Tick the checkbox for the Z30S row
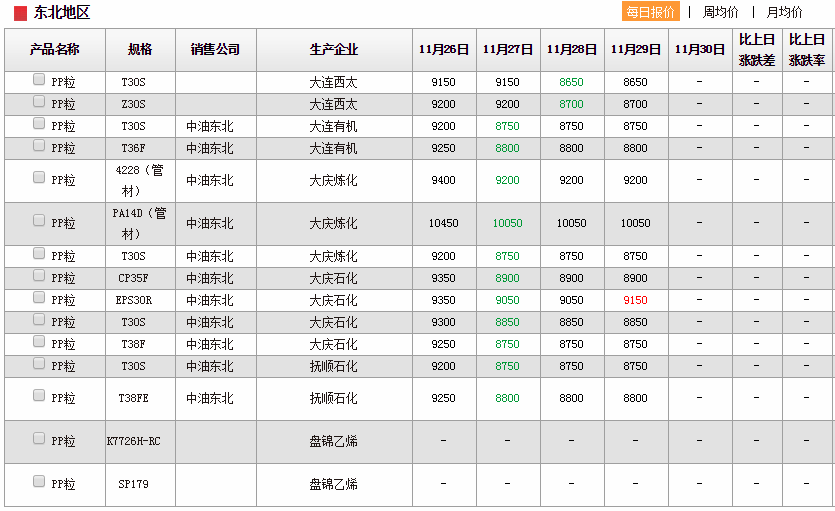835x511 pixels. click(39, 102)
